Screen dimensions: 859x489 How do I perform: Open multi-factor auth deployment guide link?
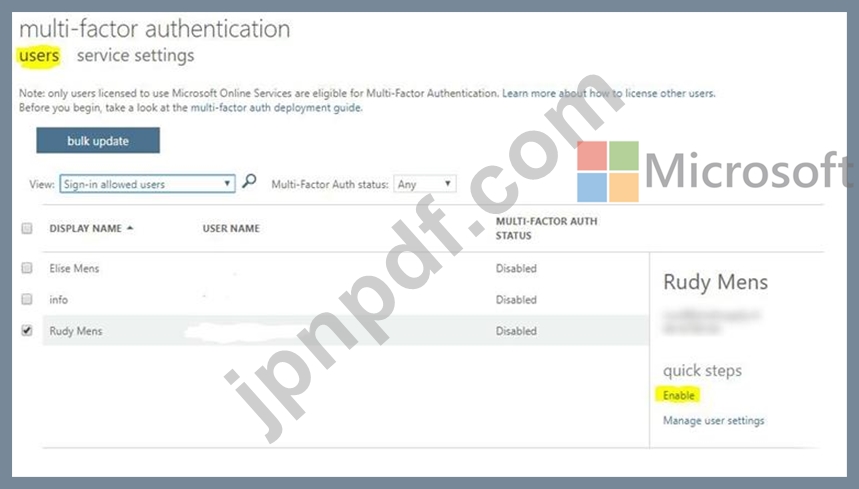tap(276, 108)
